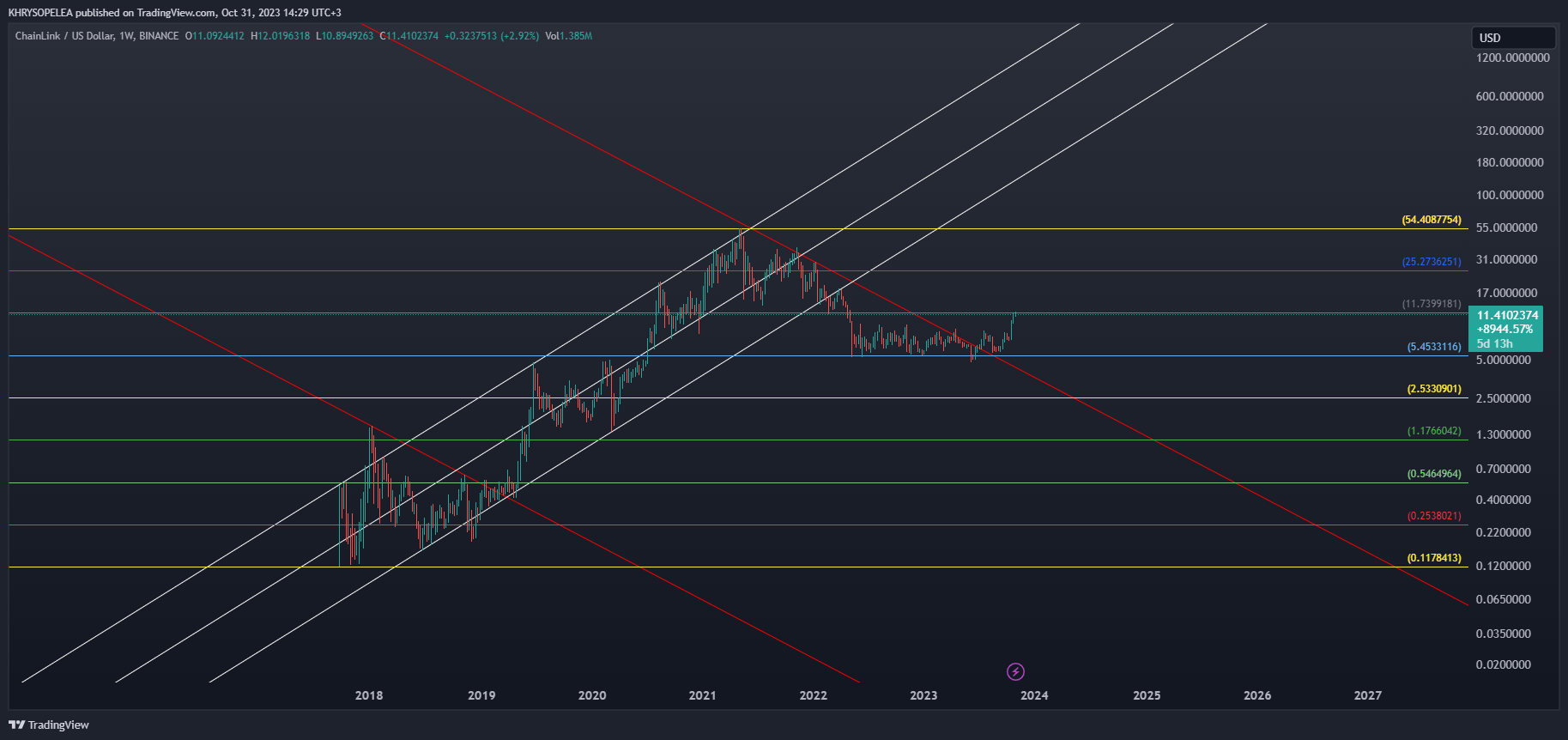
Task: Click the current price label 11.4102374
Action: point(1507,315)
